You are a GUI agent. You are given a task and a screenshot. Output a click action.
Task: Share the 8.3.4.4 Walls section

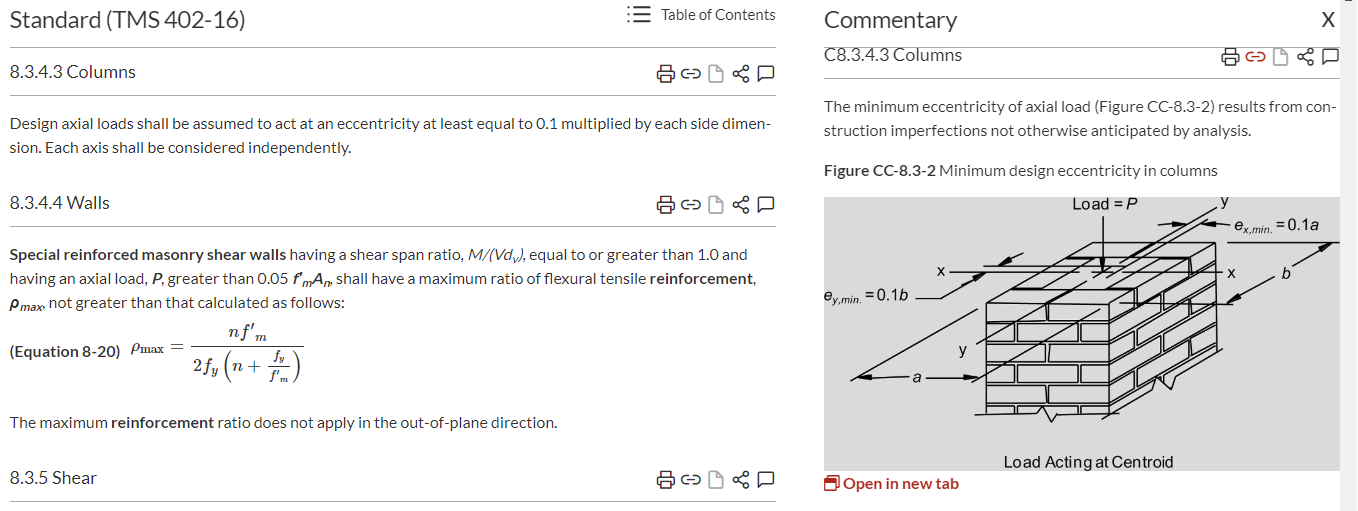pos(741,205)
